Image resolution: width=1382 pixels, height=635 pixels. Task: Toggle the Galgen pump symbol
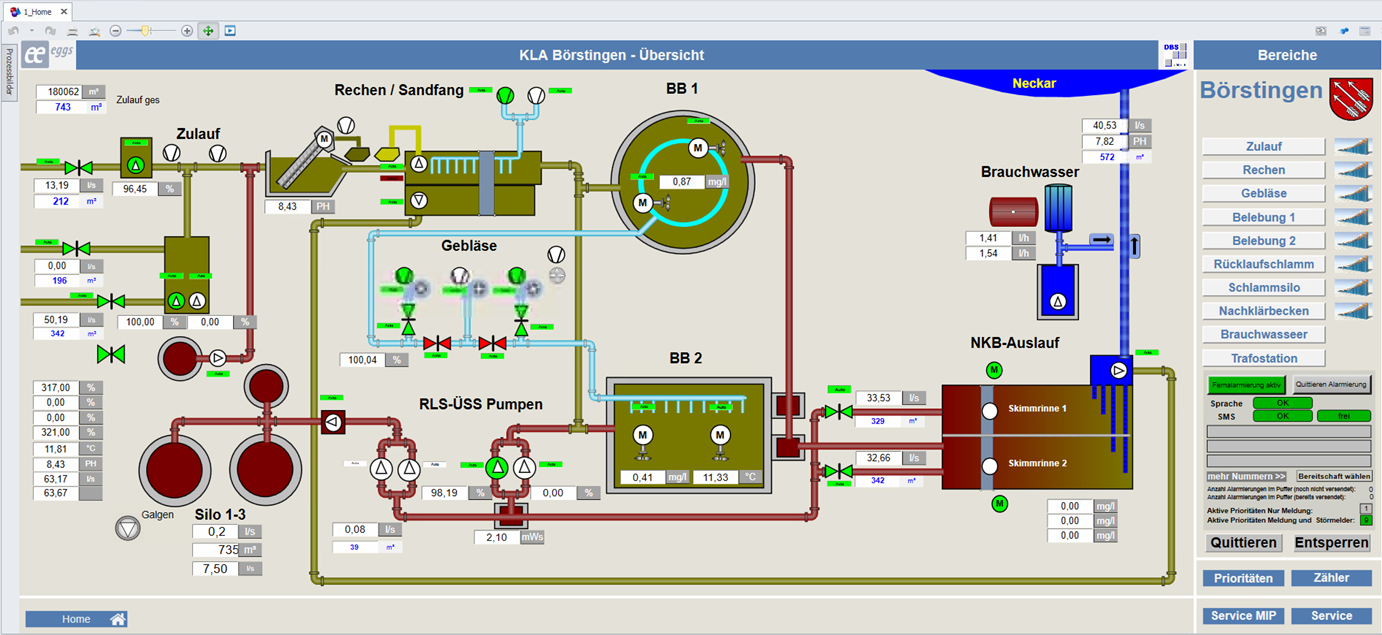tap(129, 529)
